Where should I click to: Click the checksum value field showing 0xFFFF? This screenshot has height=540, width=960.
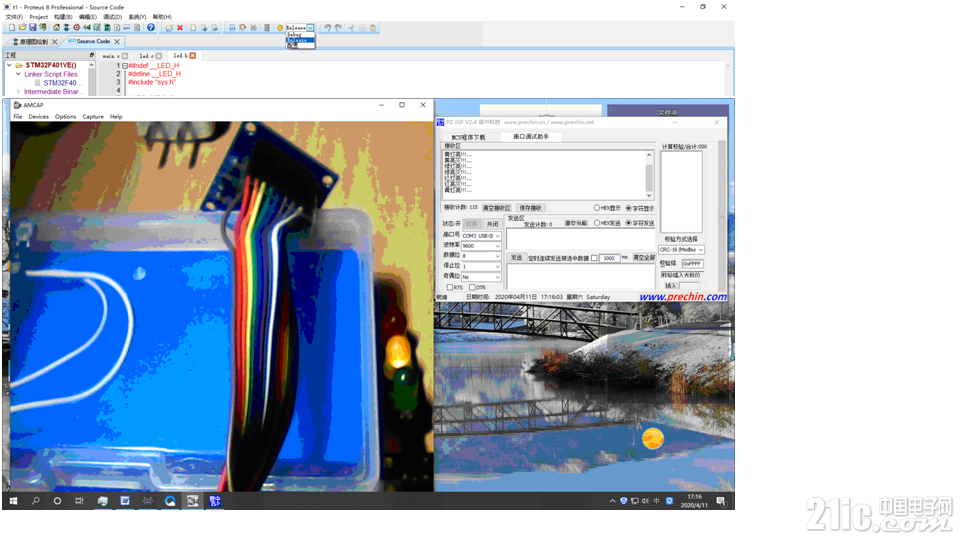692,264
